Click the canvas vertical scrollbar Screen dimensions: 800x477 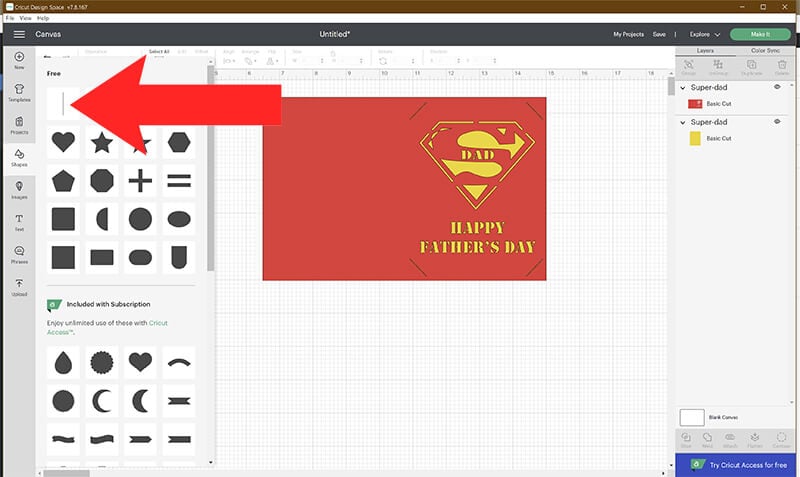coord(671,86)
